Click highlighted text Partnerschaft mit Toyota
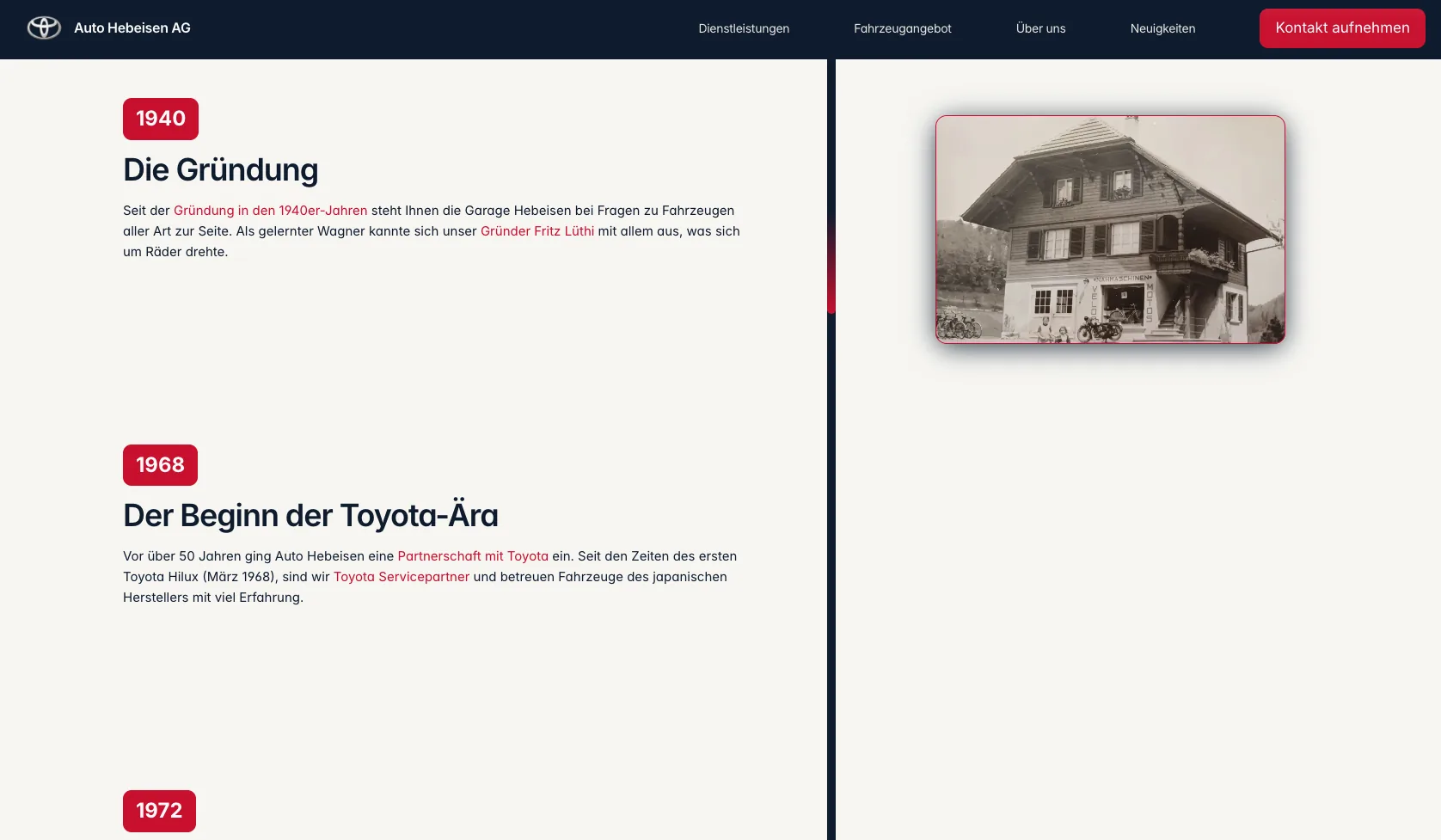 (473, 556)
